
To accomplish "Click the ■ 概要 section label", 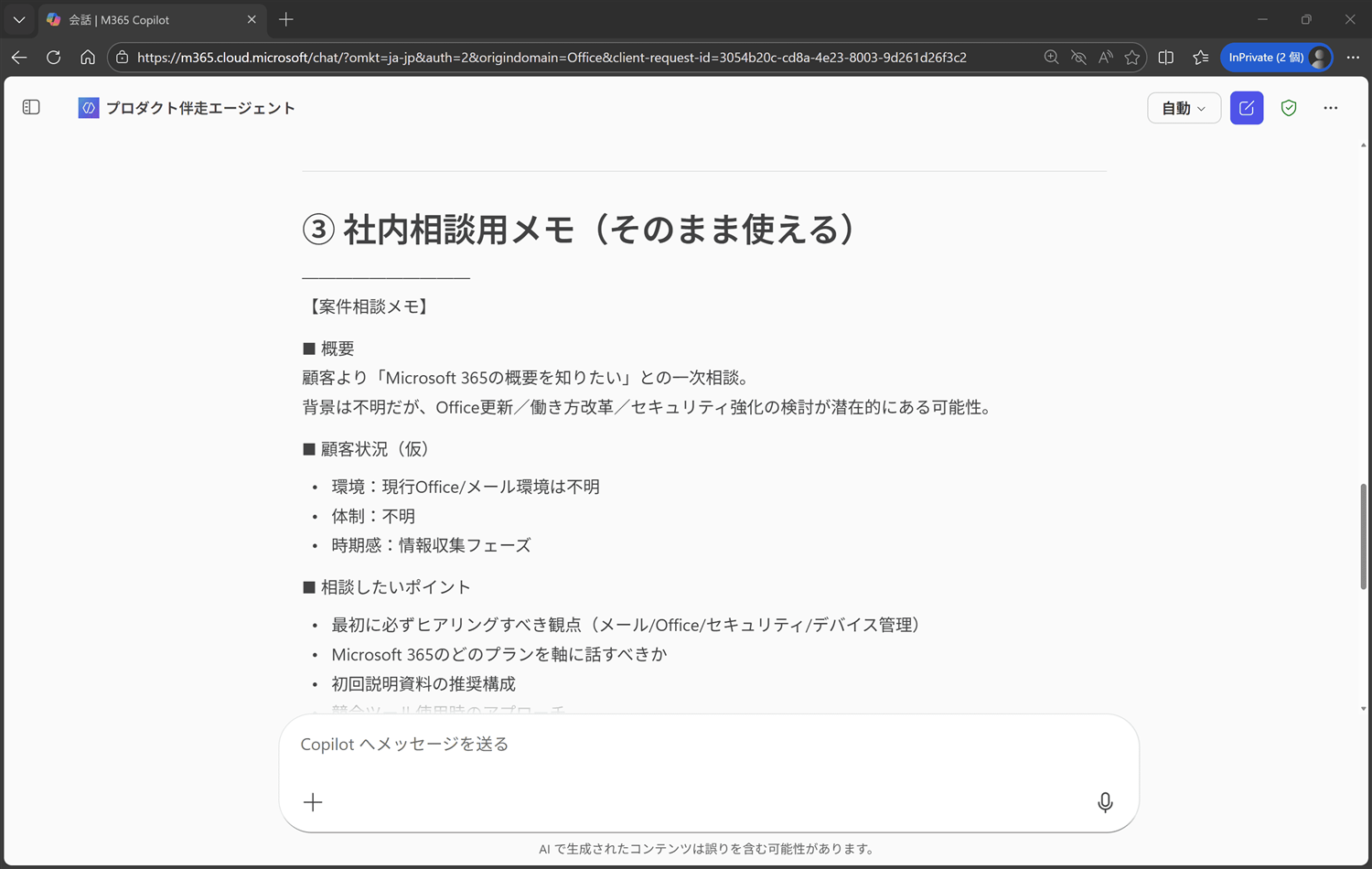I will click(328, 349).
